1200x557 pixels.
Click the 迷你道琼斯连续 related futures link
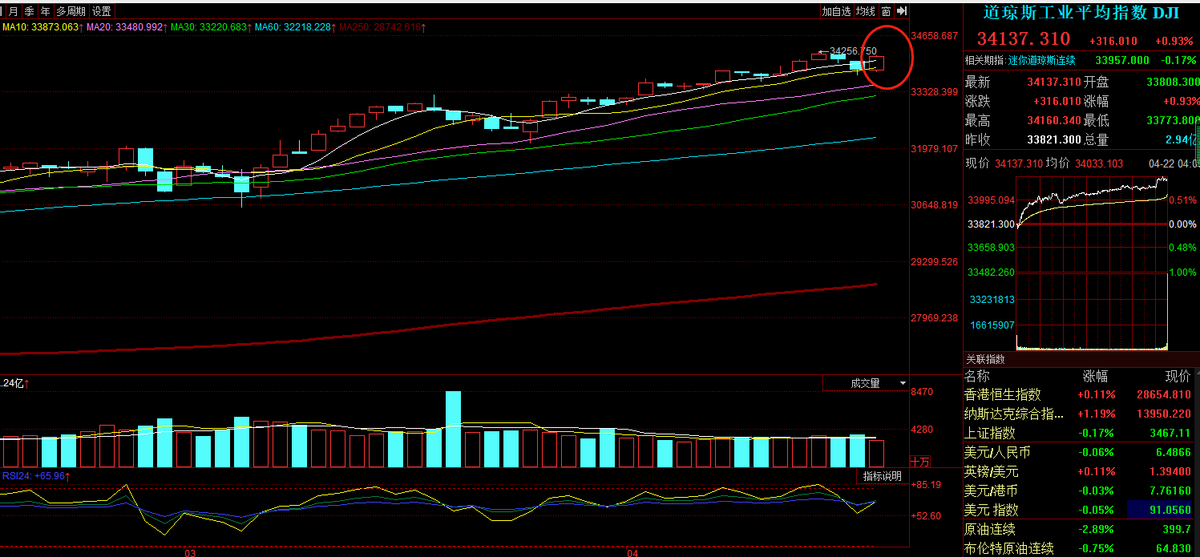coord(1041,60)
